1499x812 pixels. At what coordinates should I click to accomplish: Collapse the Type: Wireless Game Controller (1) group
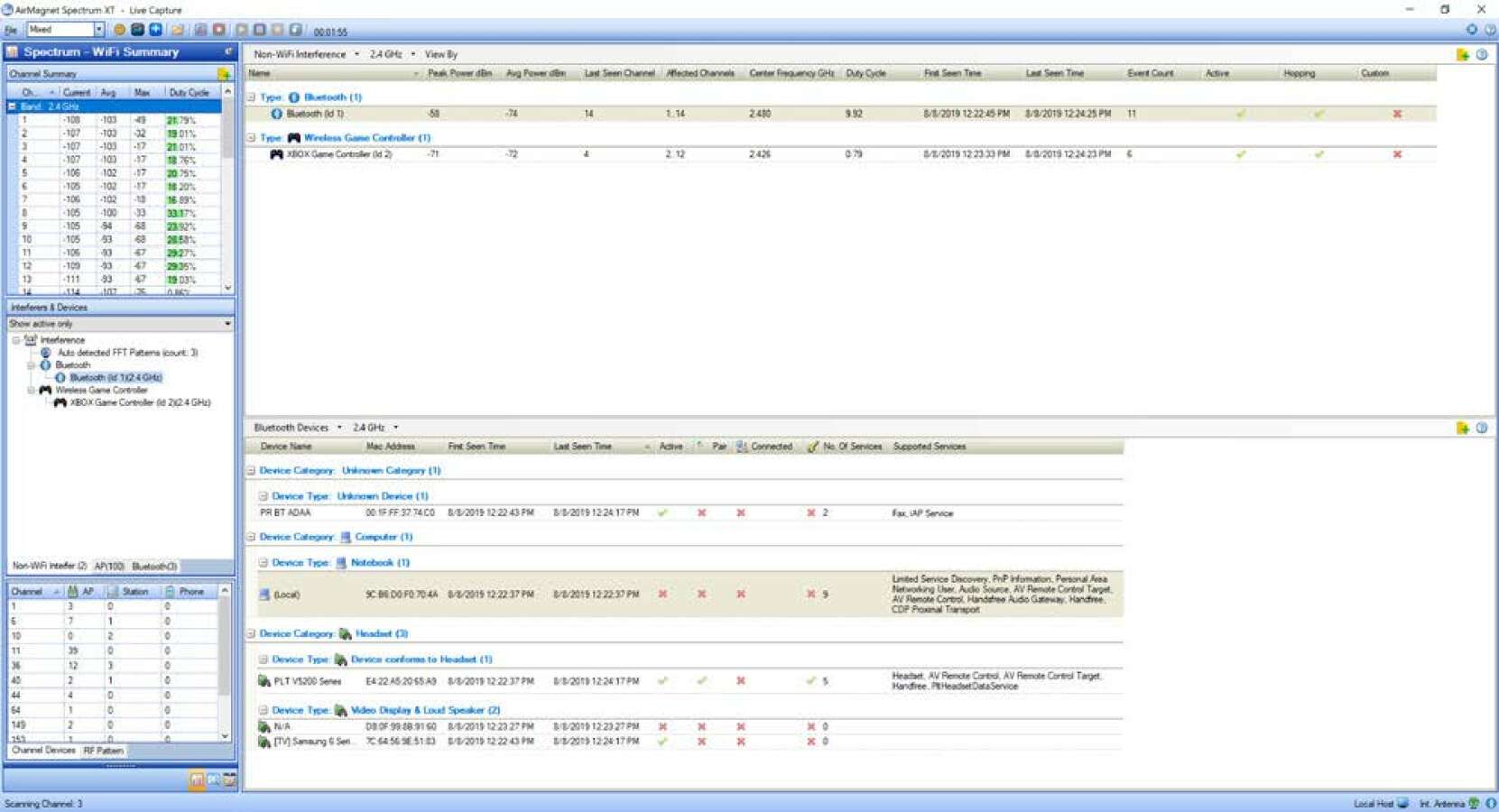point(252,138)
